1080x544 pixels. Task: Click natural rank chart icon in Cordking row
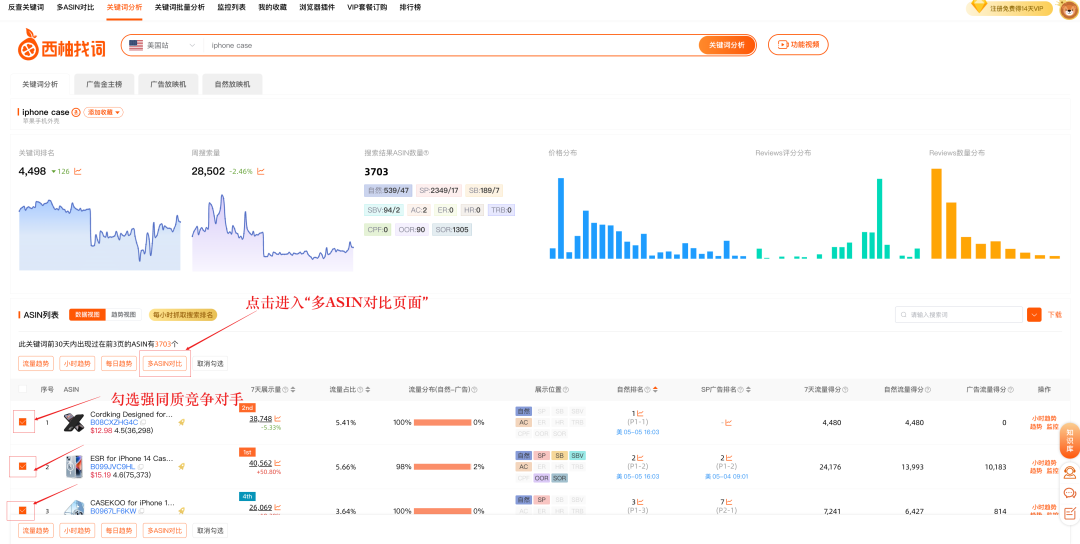[x=640, y=414]
